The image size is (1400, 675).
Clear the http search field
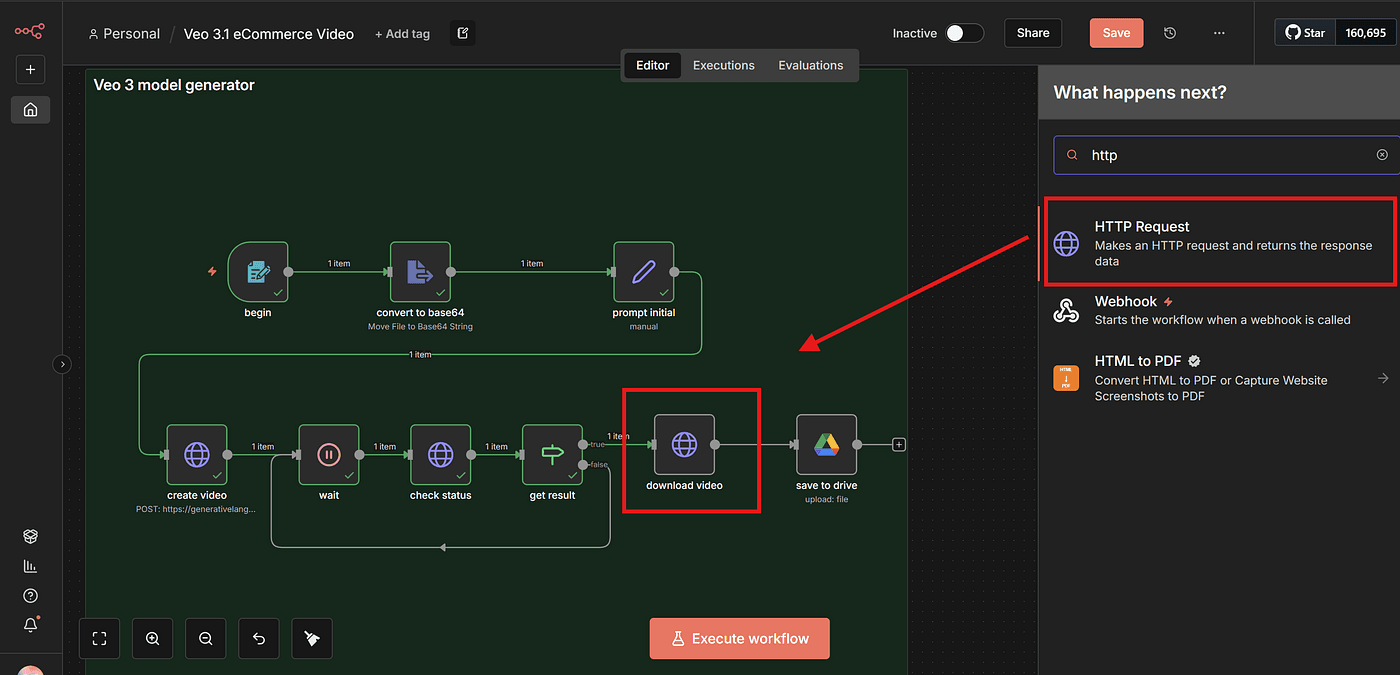[x=1382, y=155]
